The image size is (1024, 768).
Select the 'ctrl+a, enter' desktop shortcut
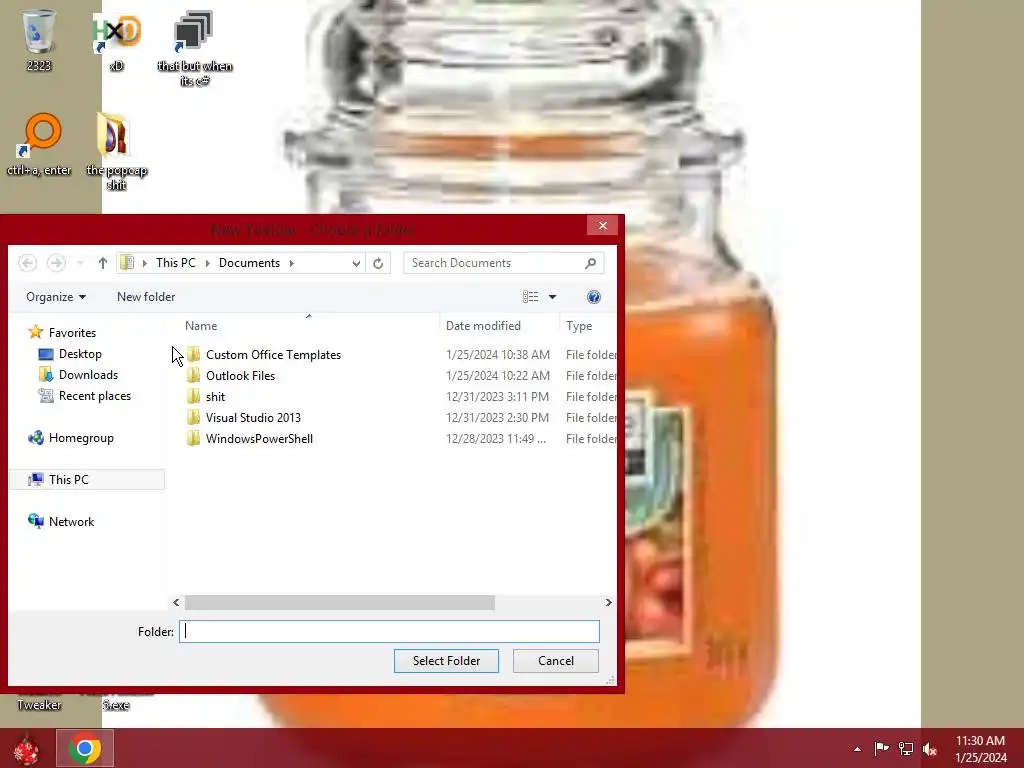tap(39, 145)
